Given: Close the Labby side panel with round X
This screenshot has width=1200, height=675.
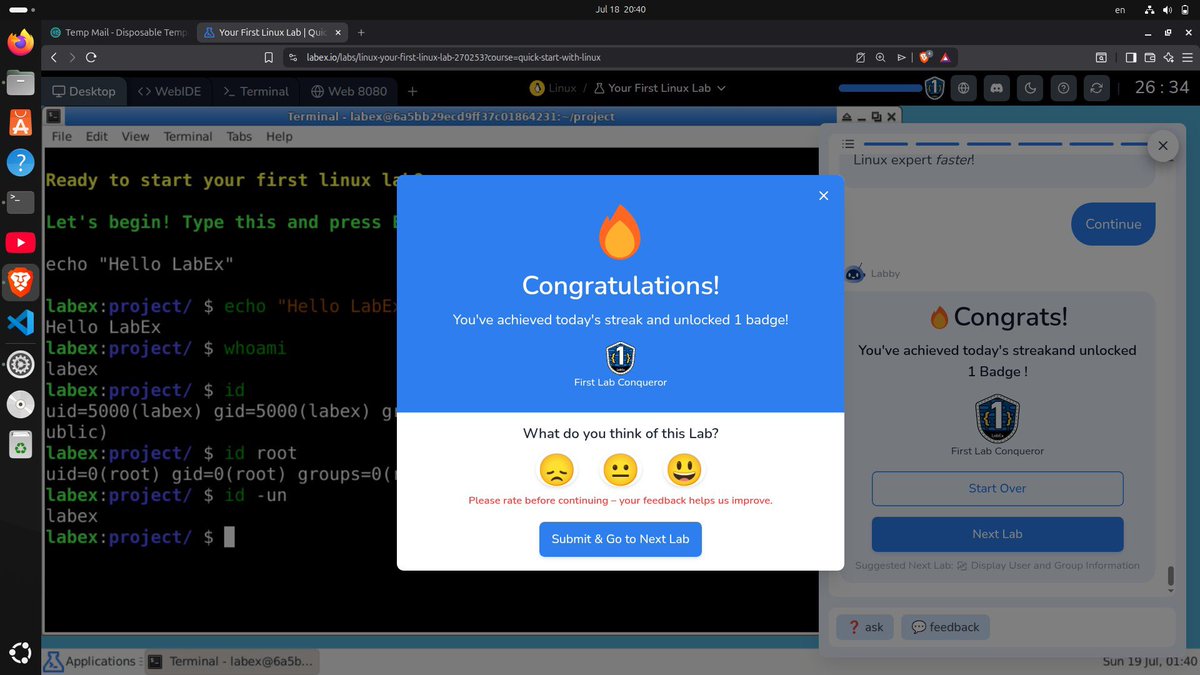Looking at the screenshot, I should click(1162, 146).
